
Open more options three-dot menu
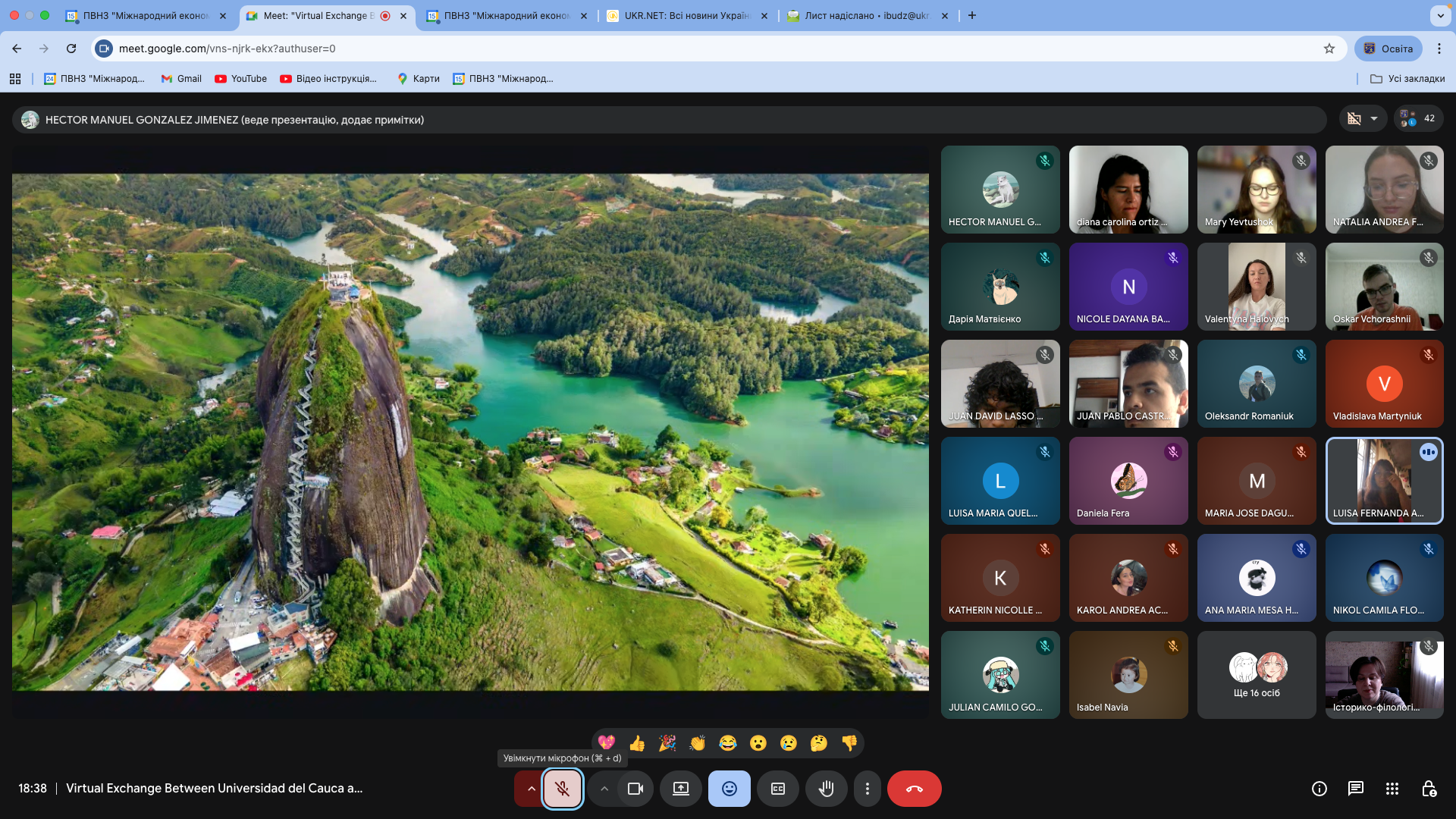(867, 789)
